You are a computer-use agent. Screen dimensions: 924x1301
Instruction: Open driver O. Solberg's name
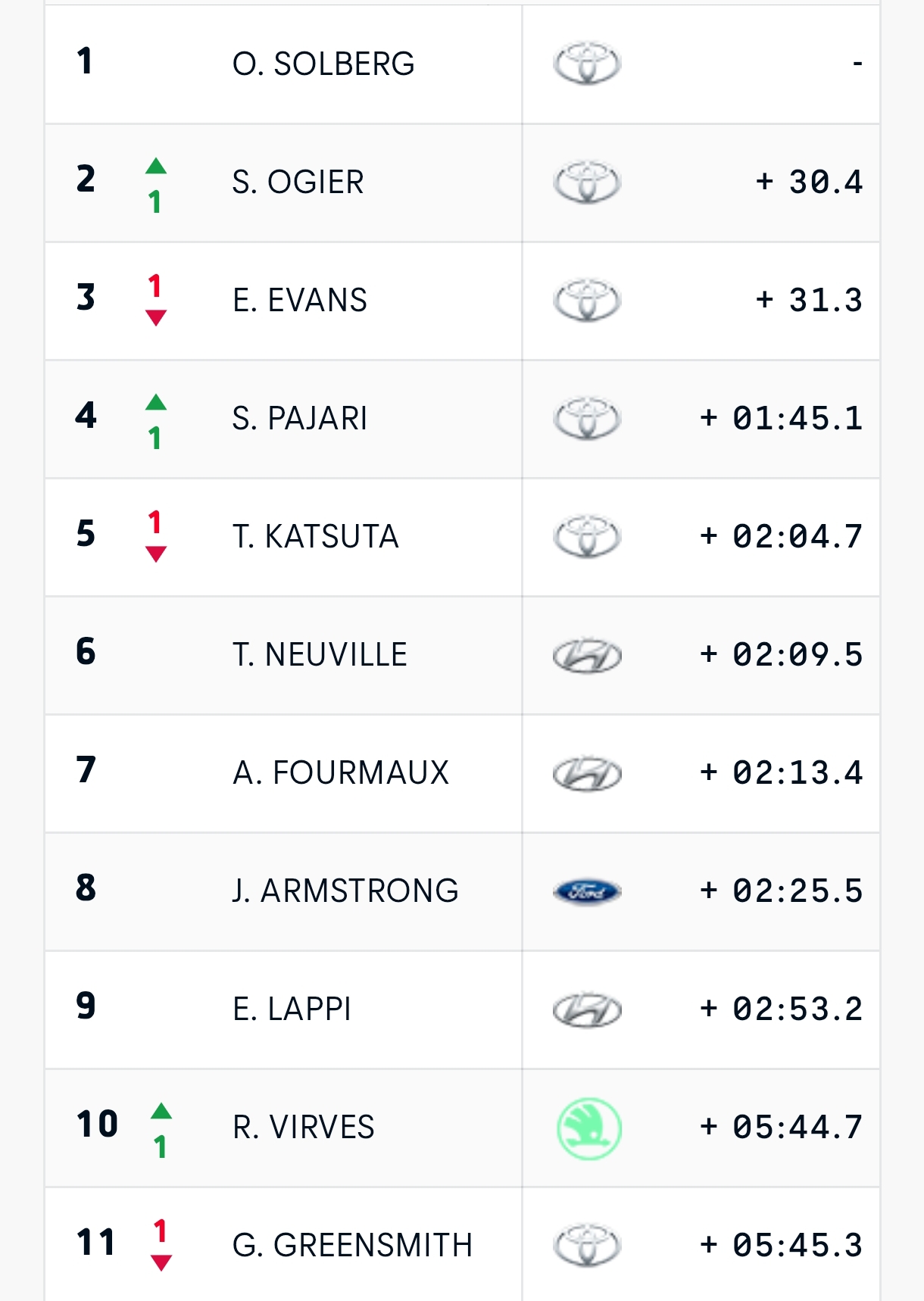[323, 64]
